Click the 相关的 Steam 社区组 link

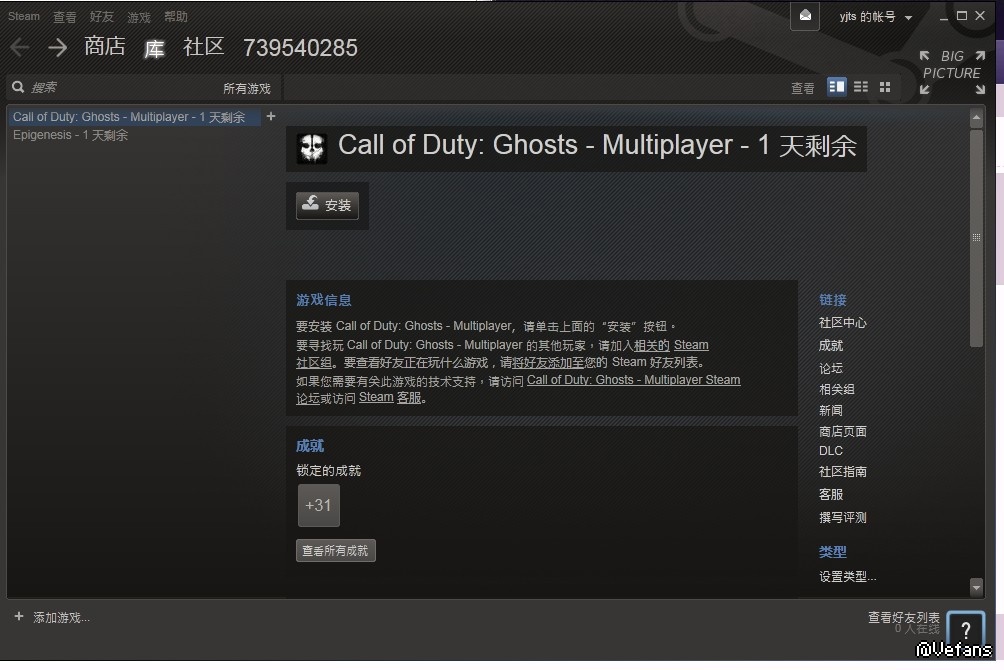(x=670, y=345)
